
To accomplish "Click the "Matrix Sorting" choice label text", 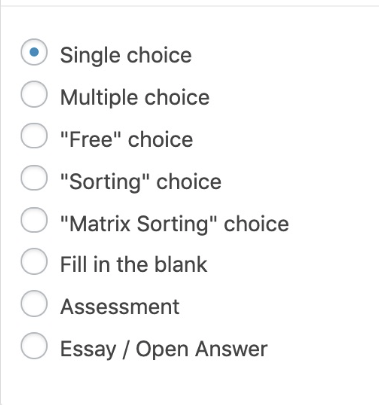I will coord(175,224).
